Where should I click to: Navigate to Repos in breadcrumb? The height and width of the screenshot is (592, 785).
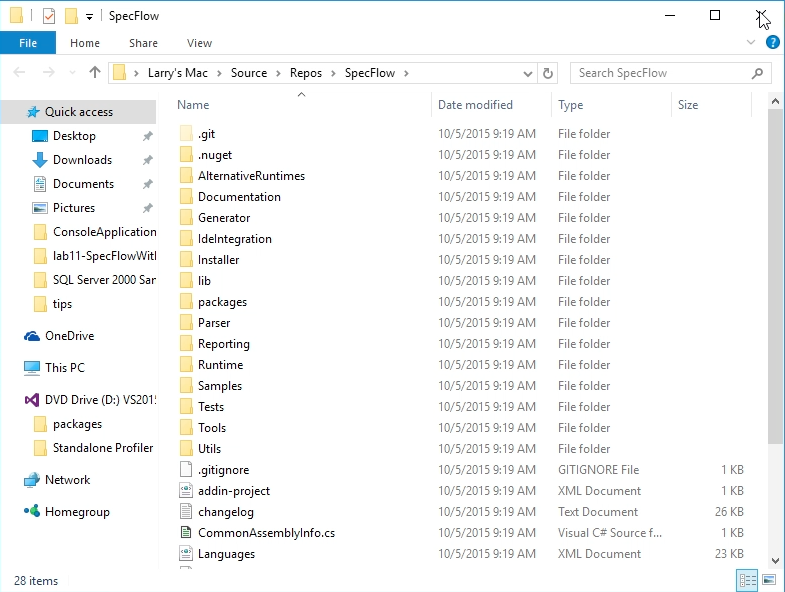306,73
